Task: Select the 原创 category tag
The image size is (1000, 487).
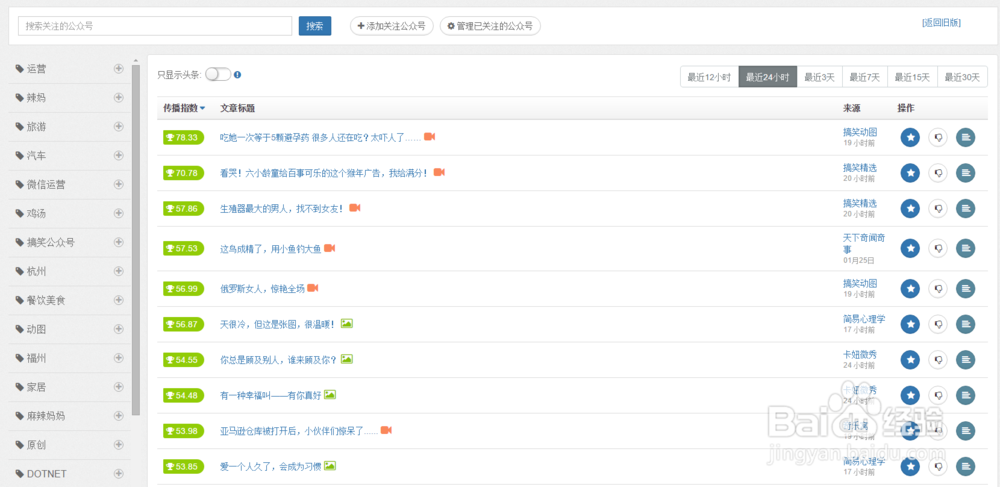Action: pos(31,445)
